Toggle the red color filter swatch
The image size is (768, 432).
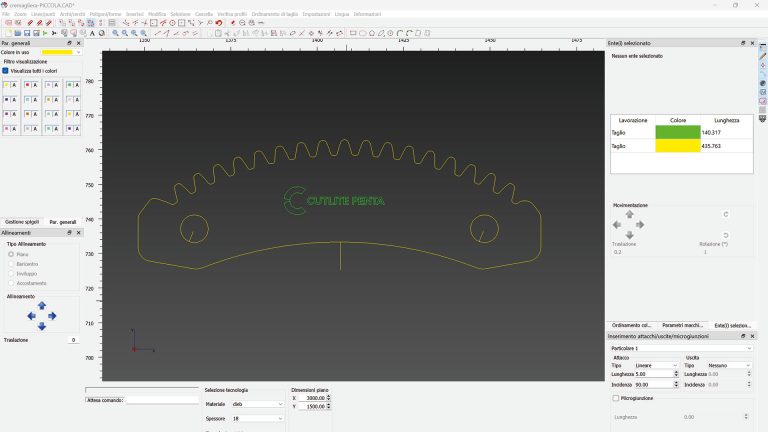(27, 85)
